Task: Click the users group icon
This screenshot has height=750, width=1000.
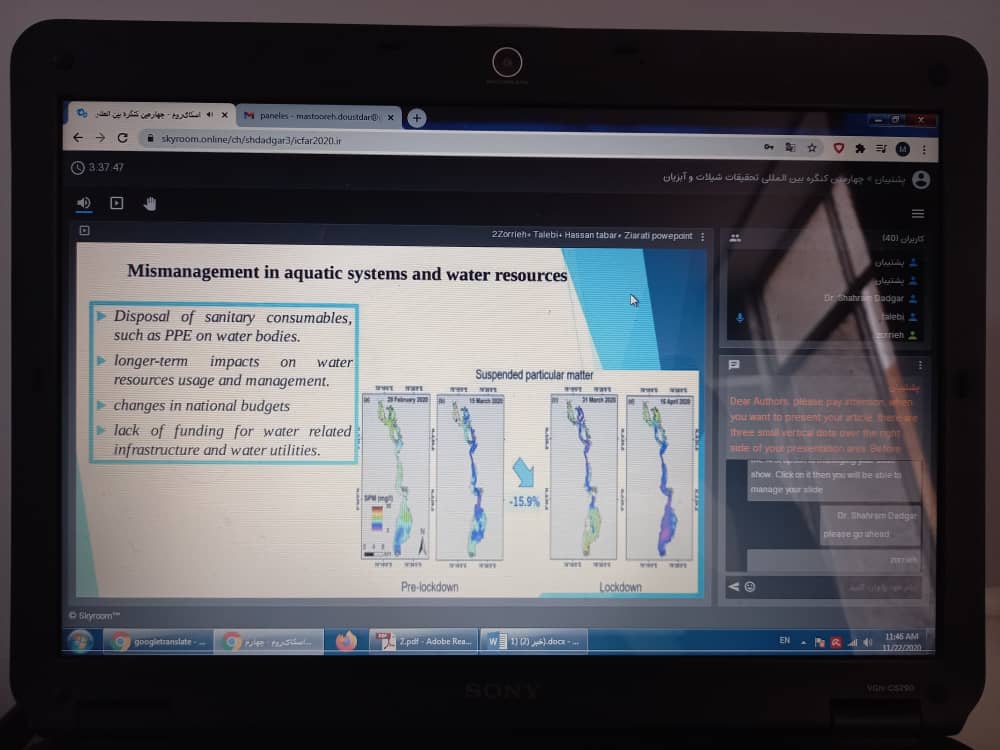Action: [735, 238]
